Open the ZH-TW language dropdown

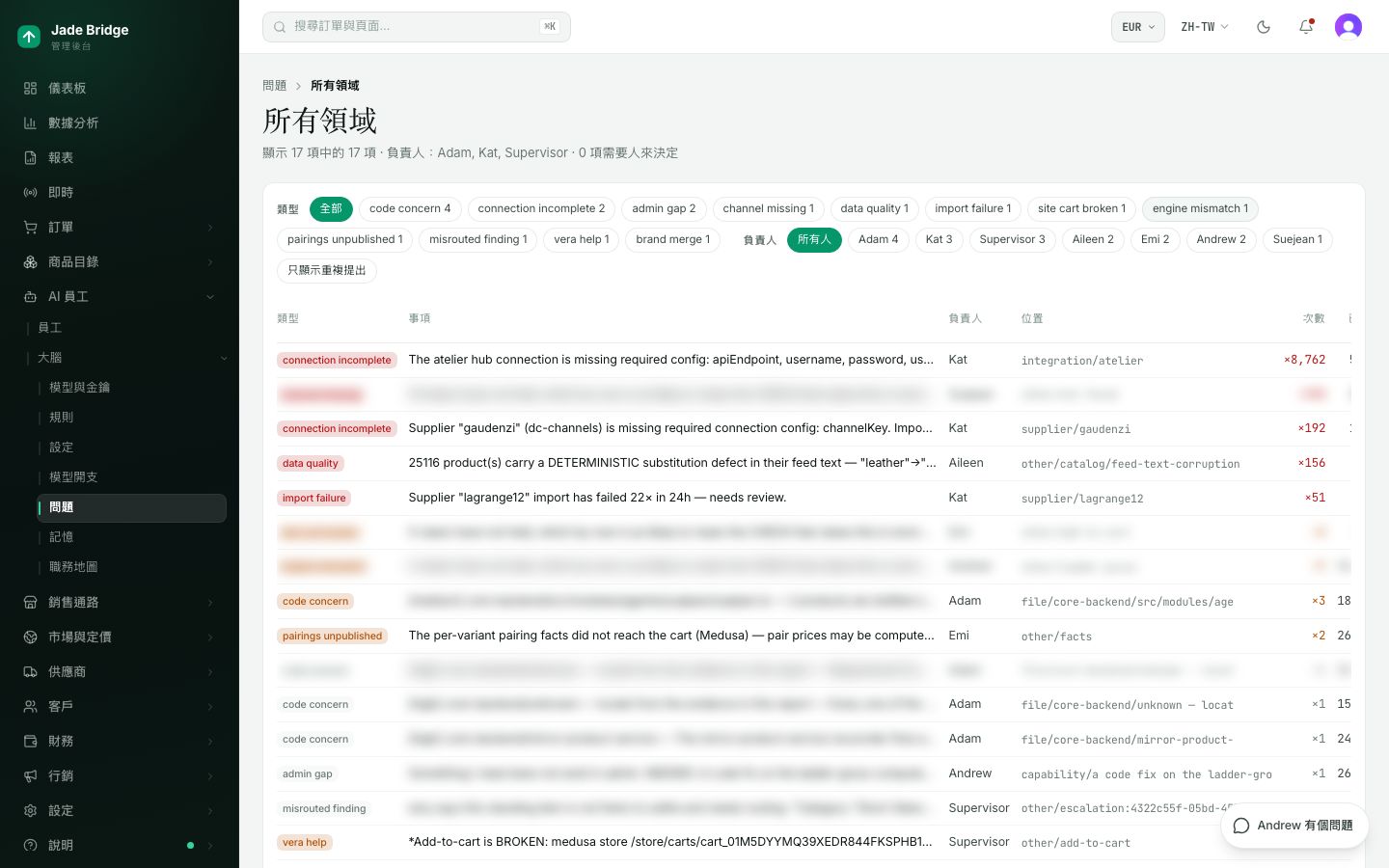click(x=1205, y=27)
